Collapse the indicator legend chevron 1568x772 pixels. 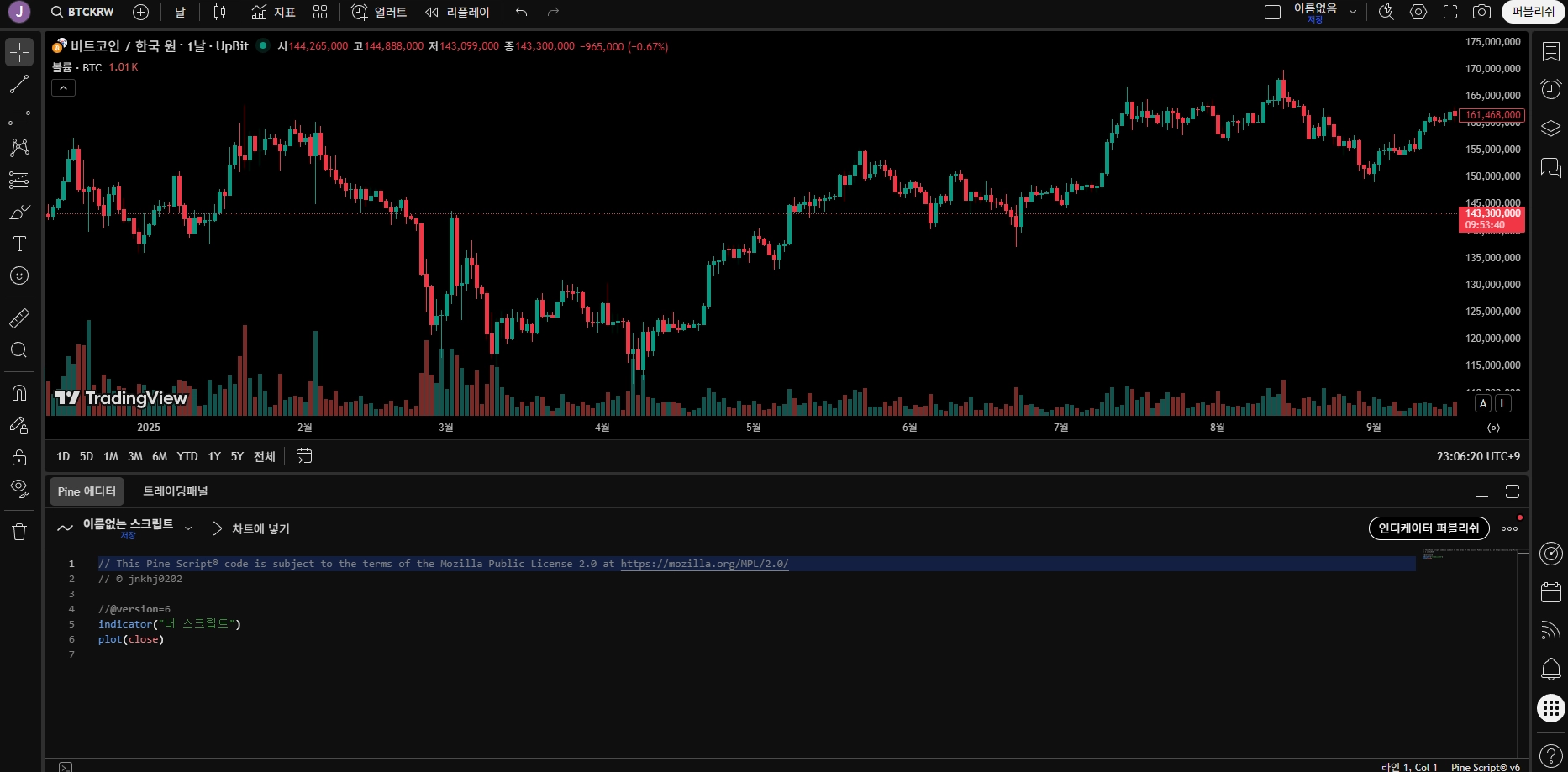pos(63,87)
